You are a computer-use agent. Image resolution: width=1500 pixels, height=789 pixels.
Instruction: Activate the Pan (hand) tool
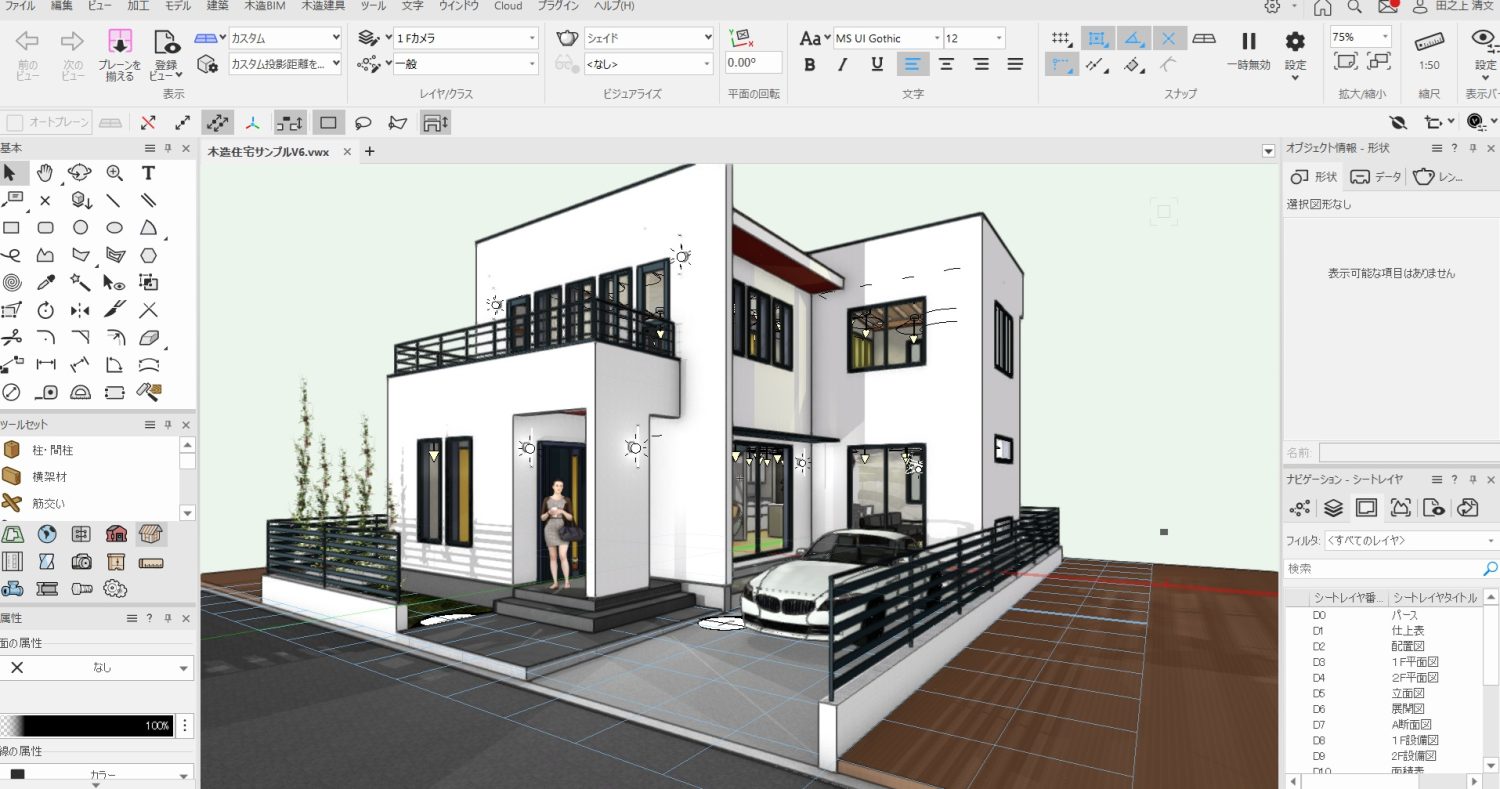(45, 173)
